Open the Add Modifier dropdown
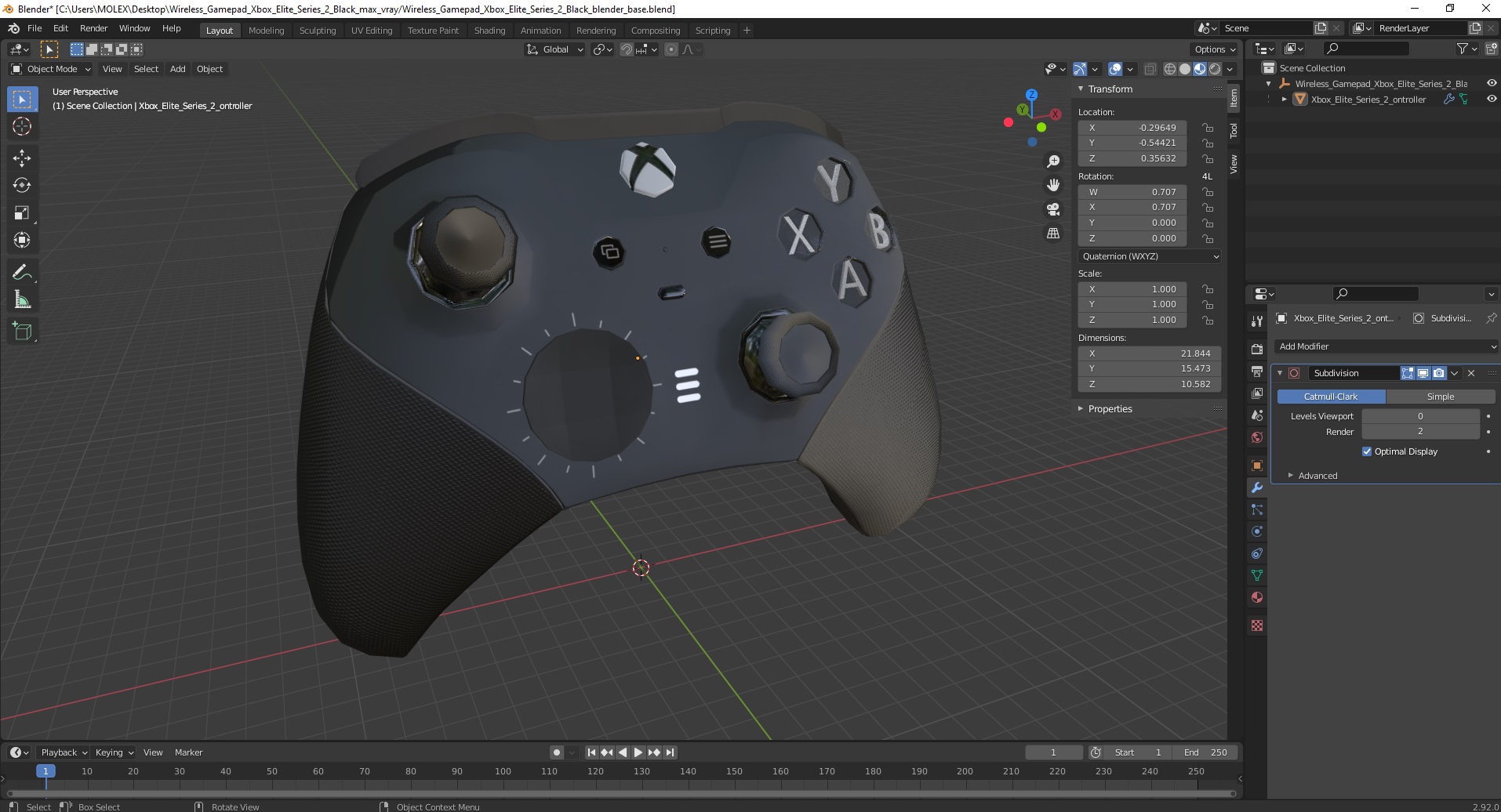The image size is (1501, 812). pyautogui.click(x=1387, y=346)
